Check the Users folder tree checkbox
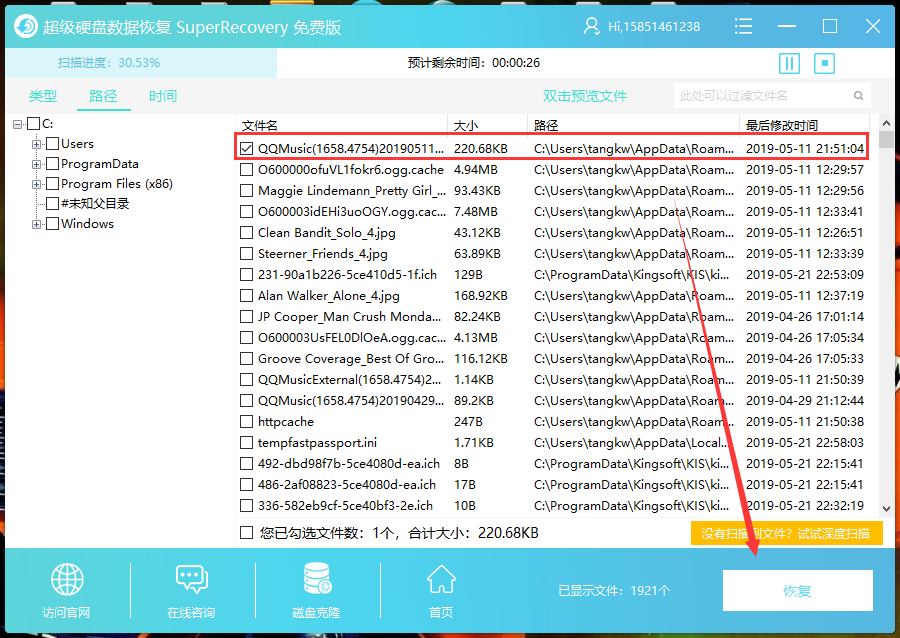Screen dimensions: 900x638 (x=53, y=143)
